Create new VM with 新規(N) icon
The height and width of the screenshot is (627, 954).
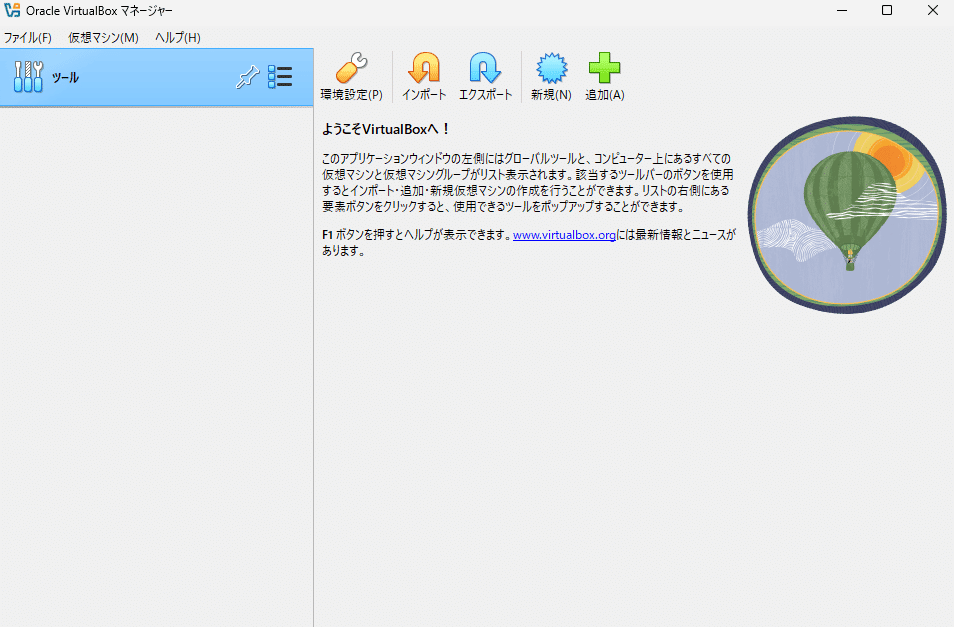click(551, 68)
